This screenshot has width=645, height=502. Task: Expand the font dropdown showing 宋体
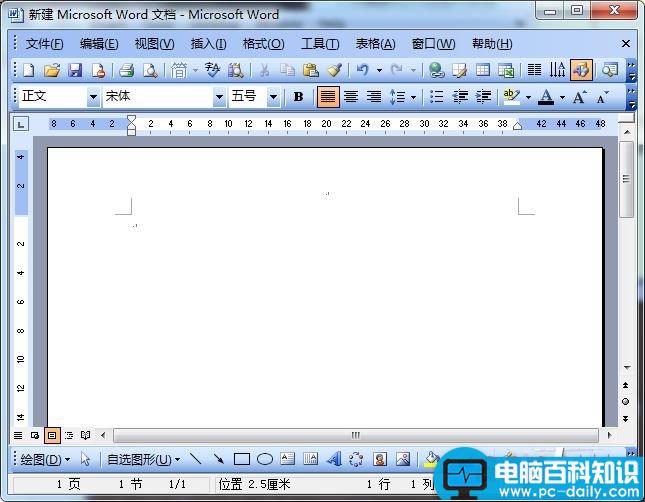pyautogui.click(x=219, y=97)
